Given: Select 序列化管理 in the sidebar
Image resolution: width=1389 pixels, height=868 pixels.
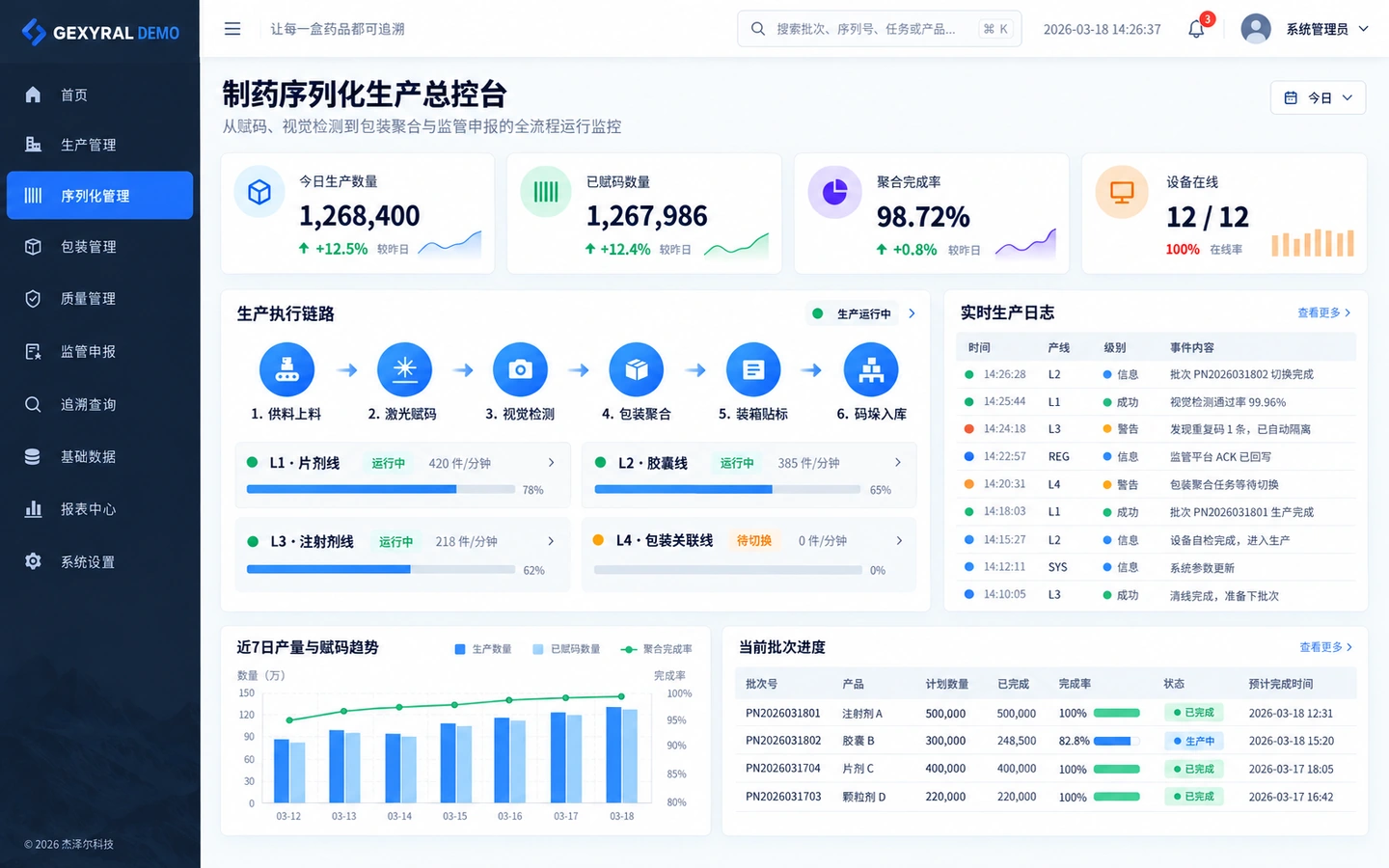Looking at the screenshot, I should [100, 196].
